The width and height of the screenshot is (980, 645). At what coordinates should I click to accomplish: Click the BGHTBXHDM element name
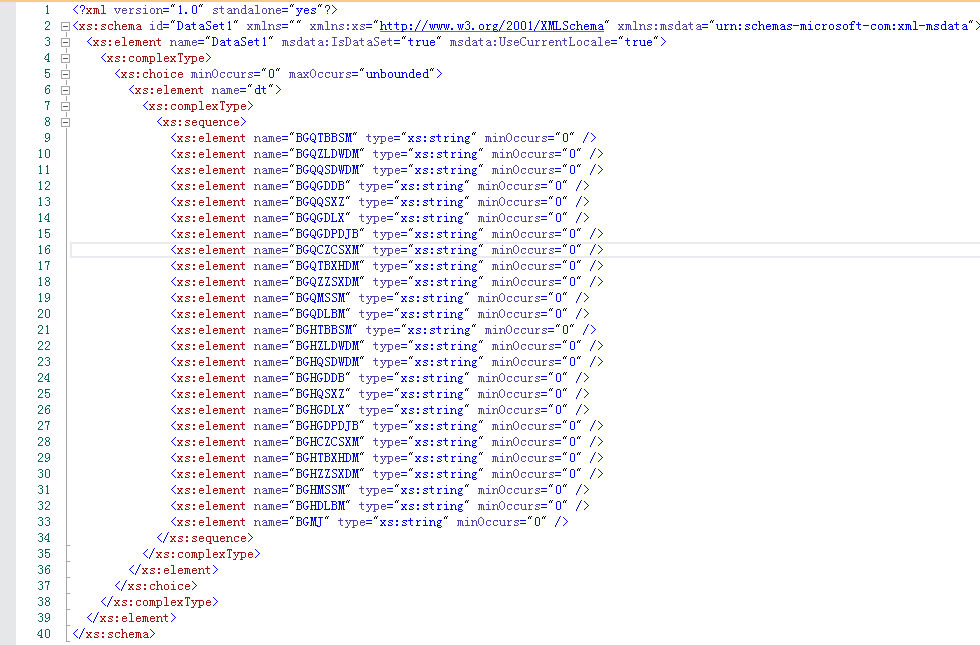pyautogui.click(x=328, y=458)
